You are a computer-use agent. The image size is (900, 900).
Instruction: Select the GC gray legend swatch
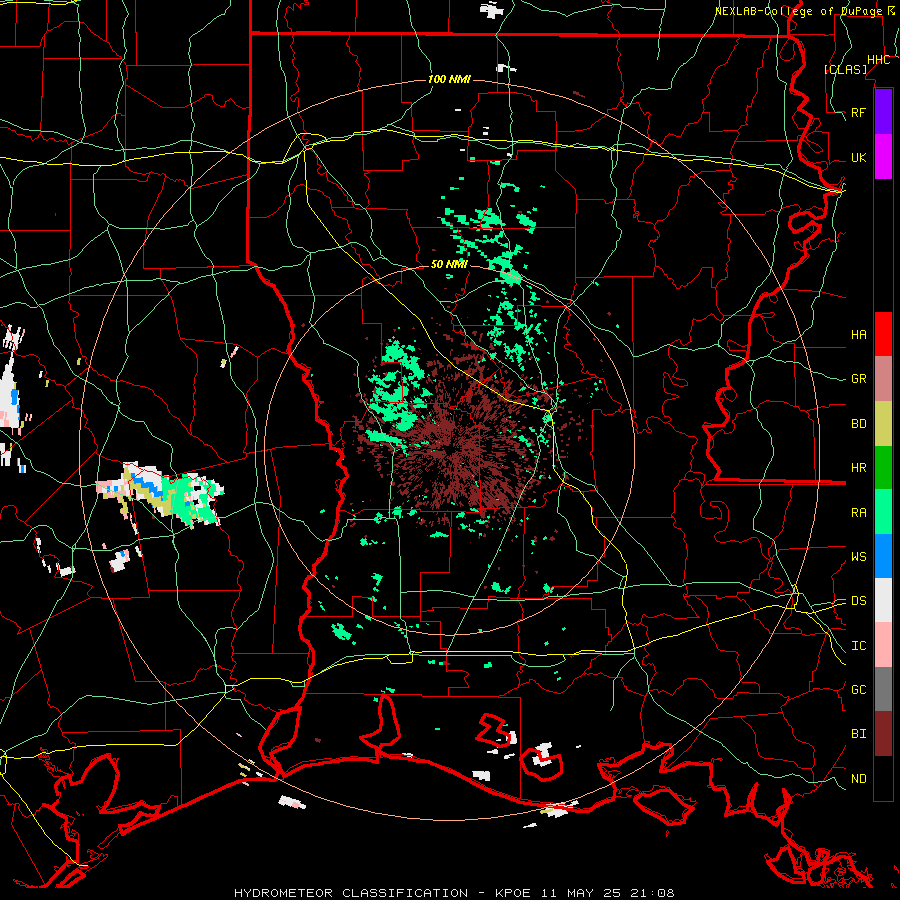(883, 689)
